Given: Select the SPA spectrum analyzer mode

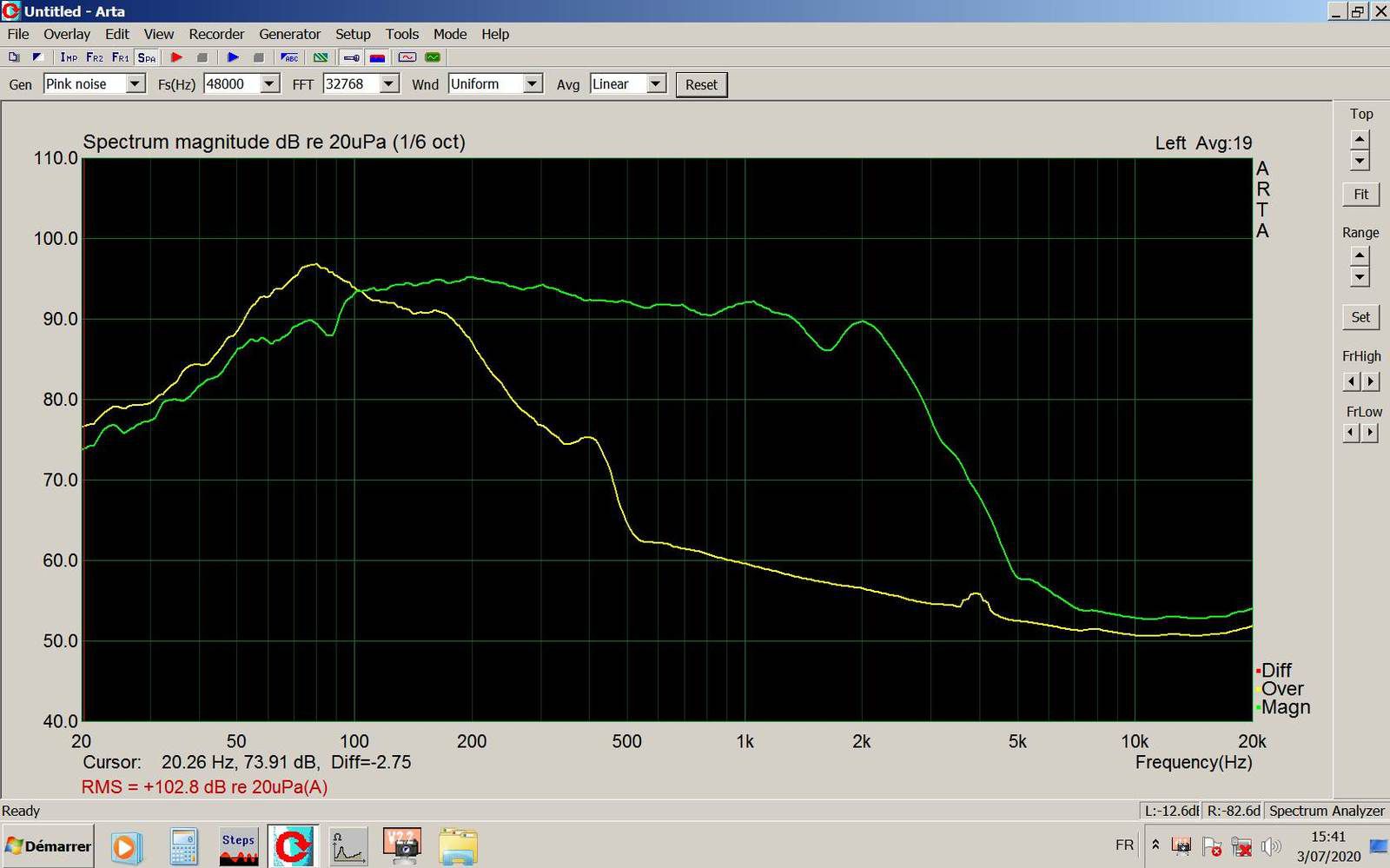Looking at the screenshot, I should 147,57.
